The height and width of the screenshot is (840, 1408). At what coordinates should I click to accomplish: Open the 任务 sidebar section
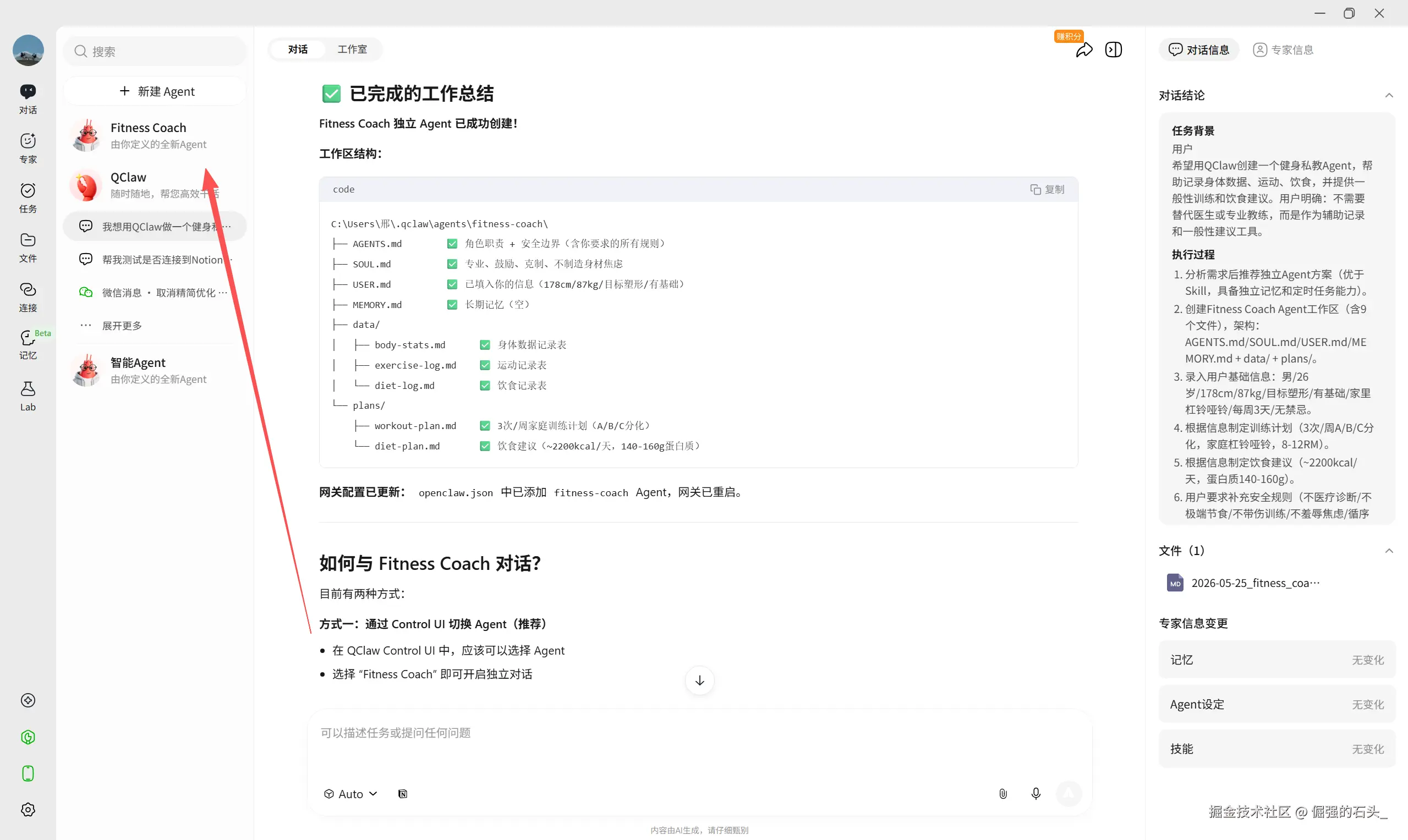coord(28,198)
